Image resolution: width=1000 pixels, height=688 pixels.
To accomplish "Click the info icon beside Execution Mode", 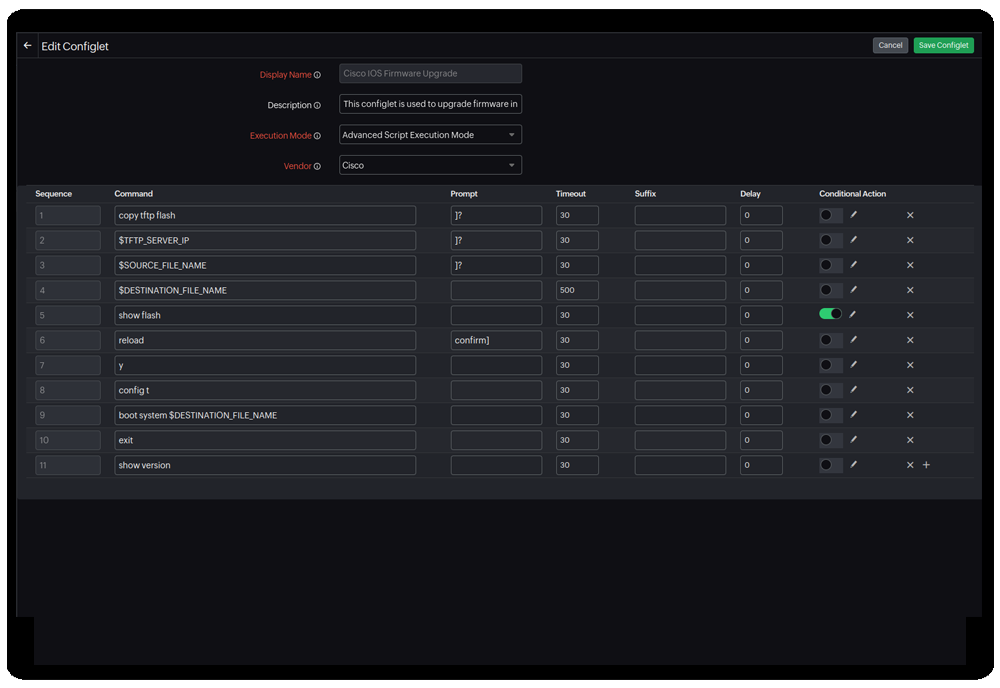I will pyautogui.click(x=318, y=136).
